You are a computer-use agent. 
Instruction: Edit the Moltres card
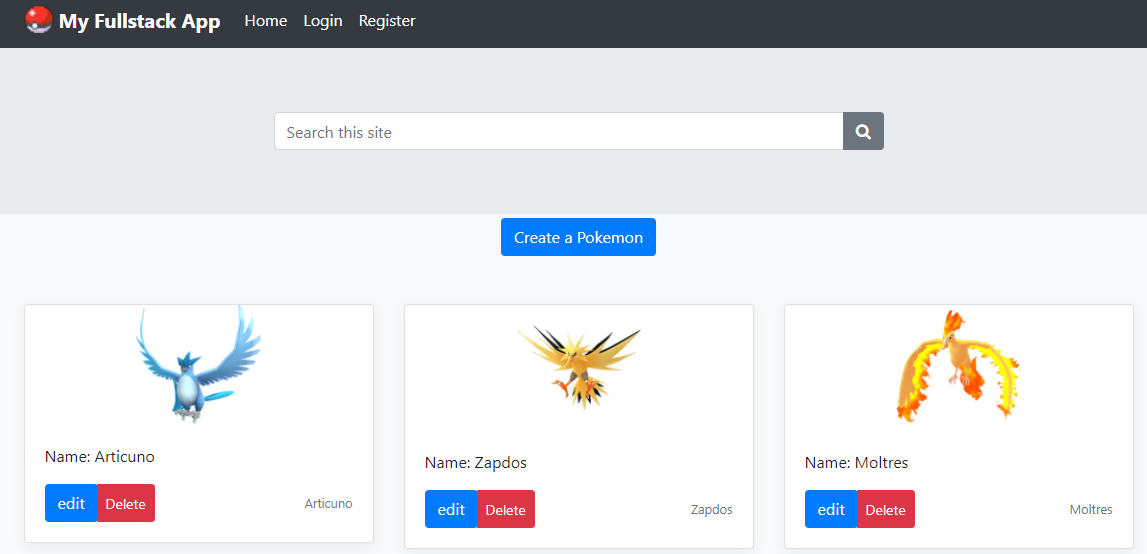(x=831, y=509)
